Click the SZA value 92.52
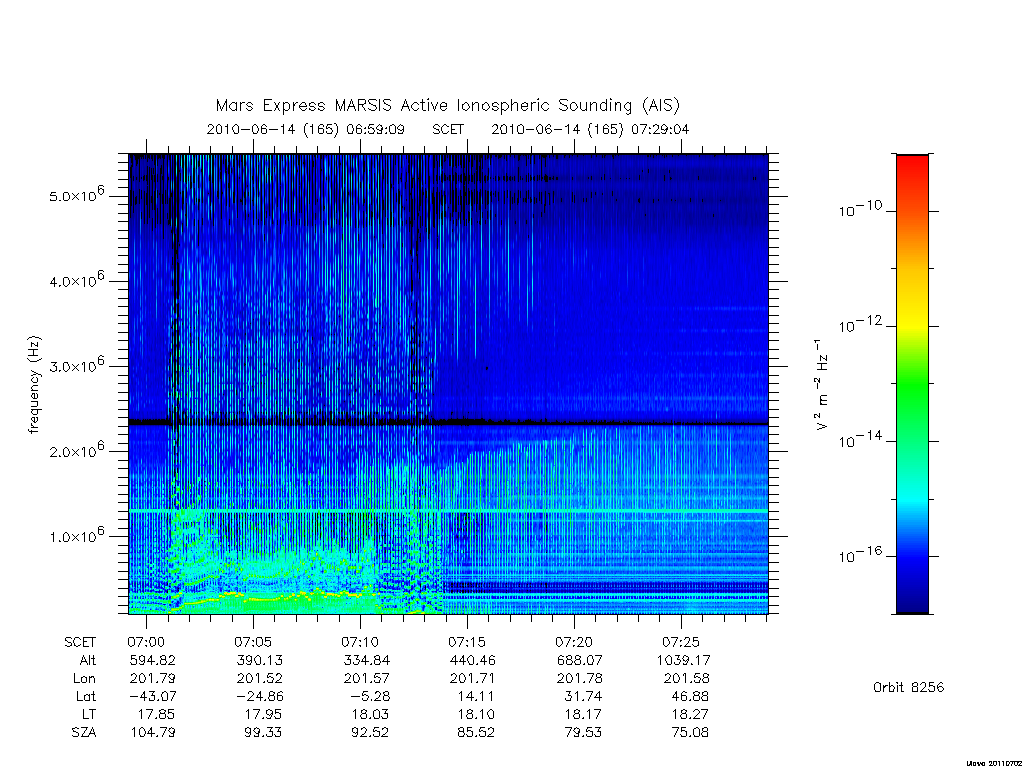This screenshot has width=1024, height=768. [370, 733]
